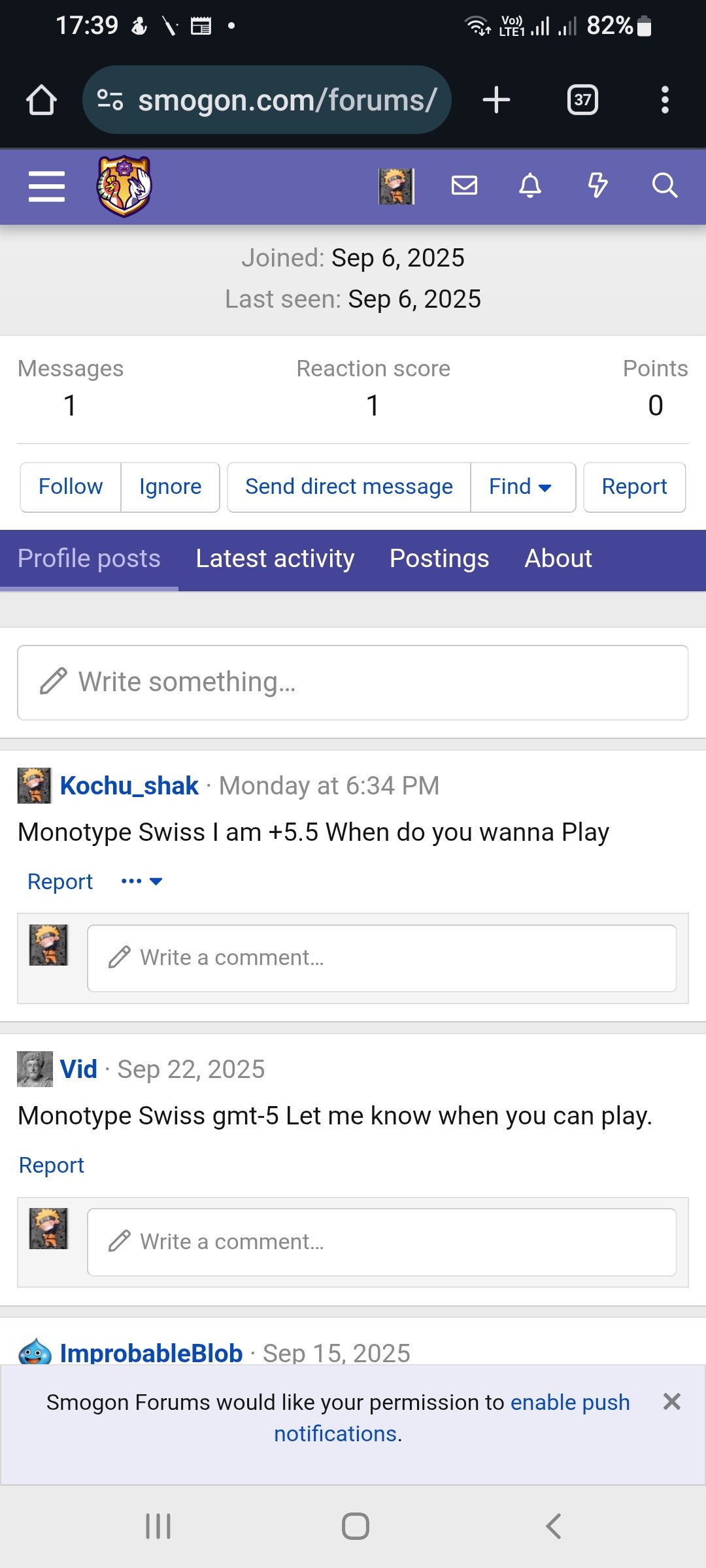Switch to the Latest activity tab
The image size is (706, 1568).
pyautogui.click(x=275, y=559)
